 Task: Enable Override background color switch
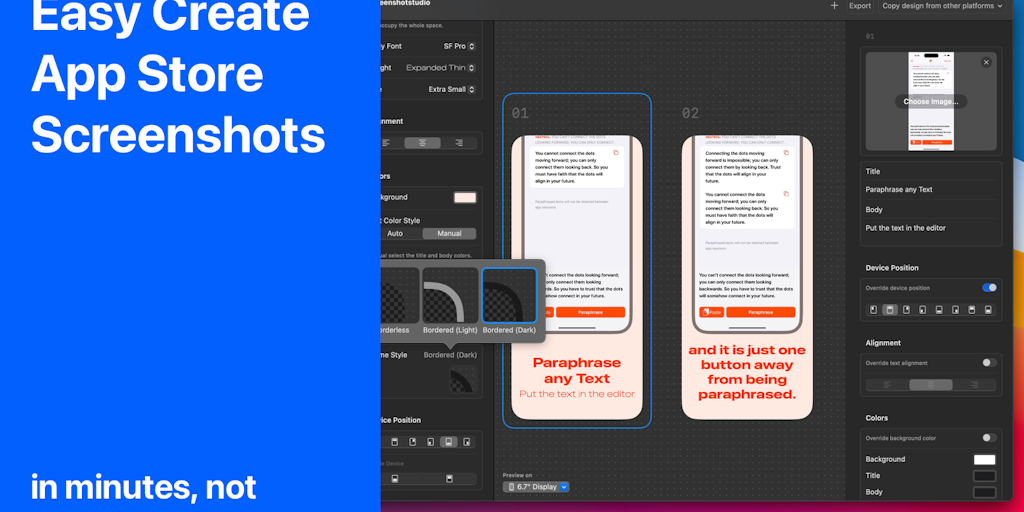989,438
